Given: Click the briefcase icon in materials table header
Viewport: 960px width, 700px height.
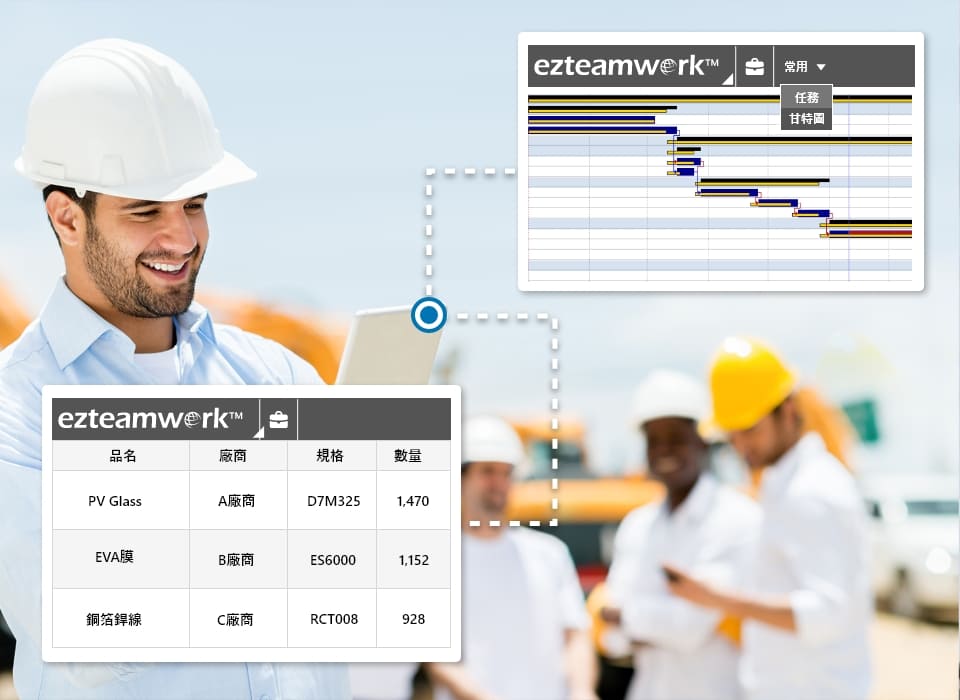Looking at the screenshot, I should tap(279, 419).
